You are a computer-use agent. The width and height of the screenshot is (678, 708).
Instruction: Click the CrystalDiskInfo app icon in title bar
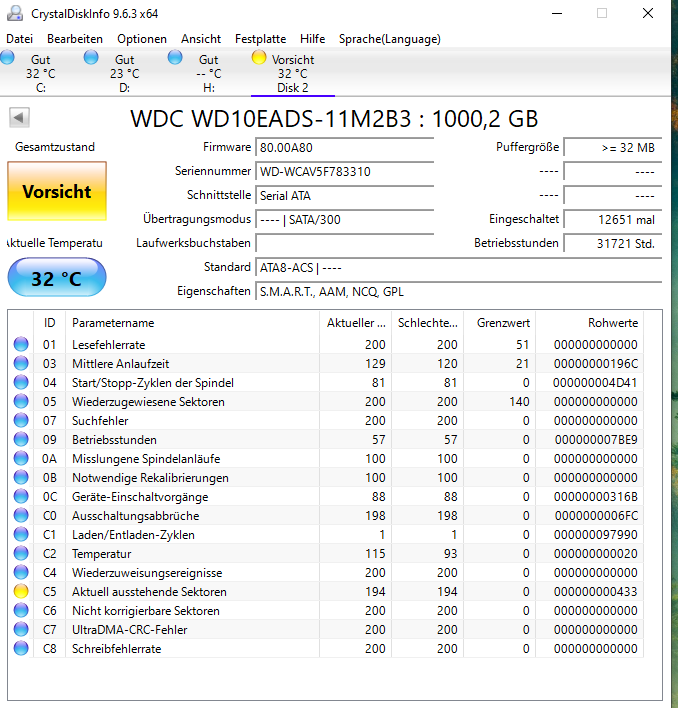(14, 13)
